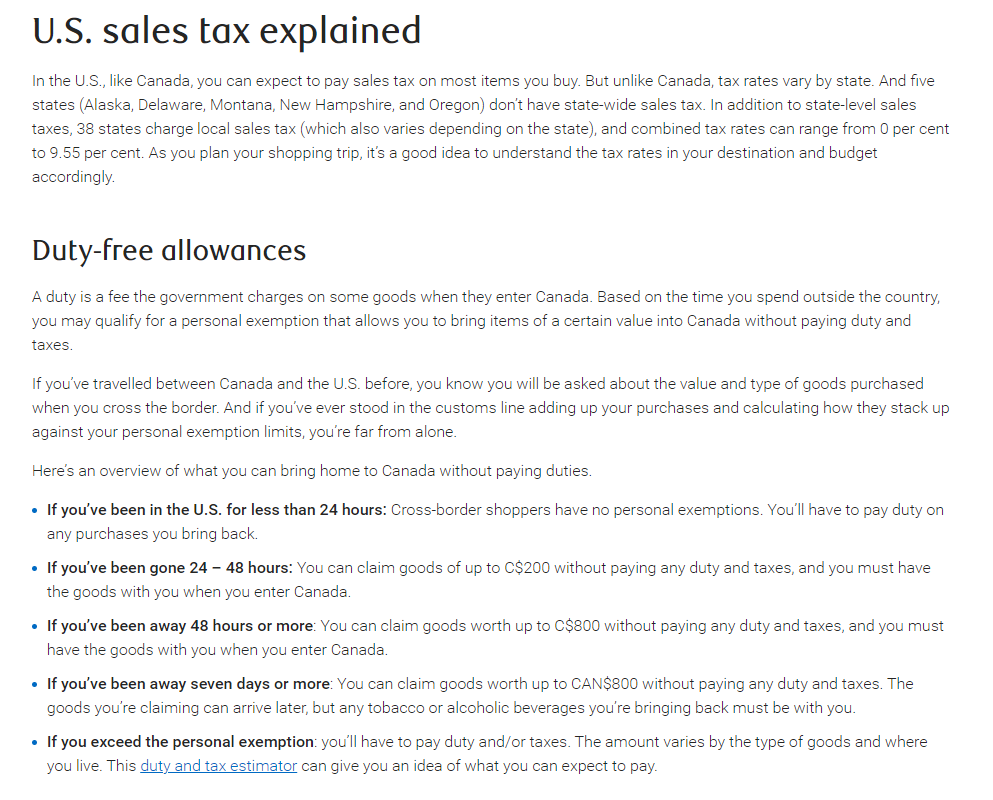The width and height of the screenshot is (993, 800).
Task: Click the 'U.S. sales tax explained' heading
Action: coord(227,31)
